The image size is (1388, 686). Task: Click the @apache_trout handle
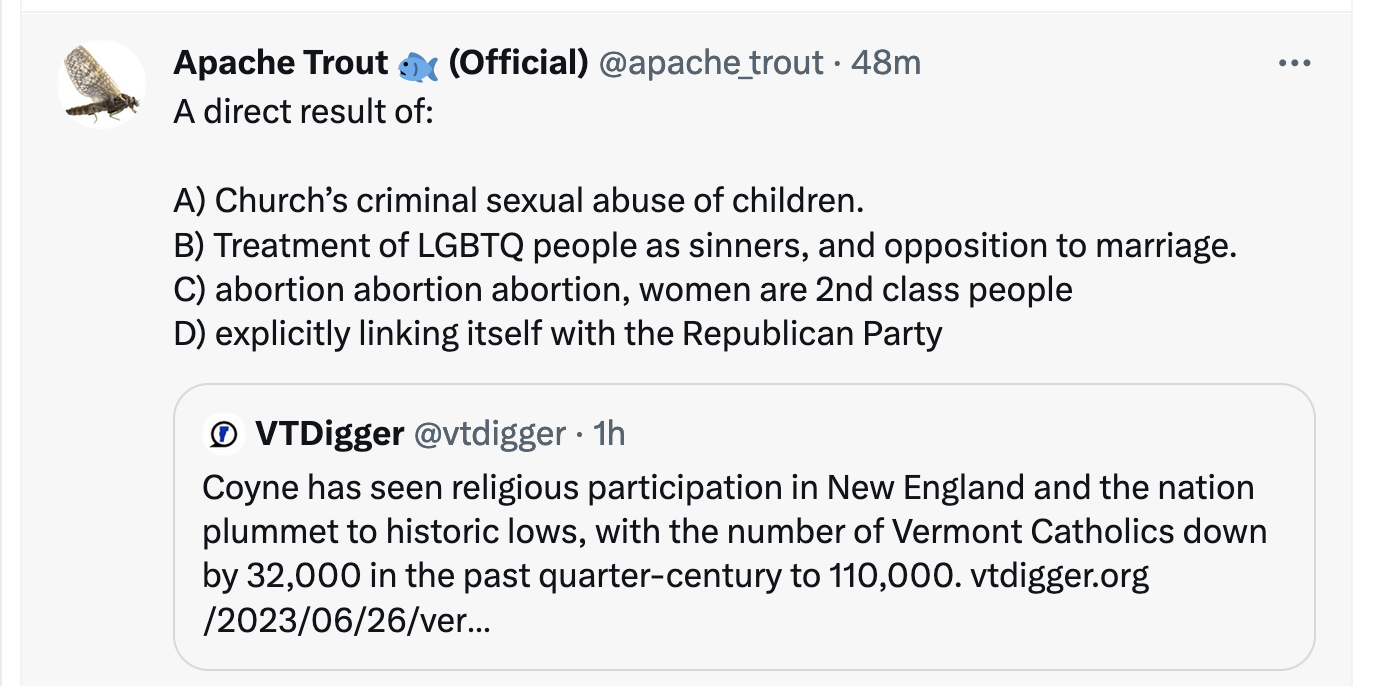click(x=710, y=63)
